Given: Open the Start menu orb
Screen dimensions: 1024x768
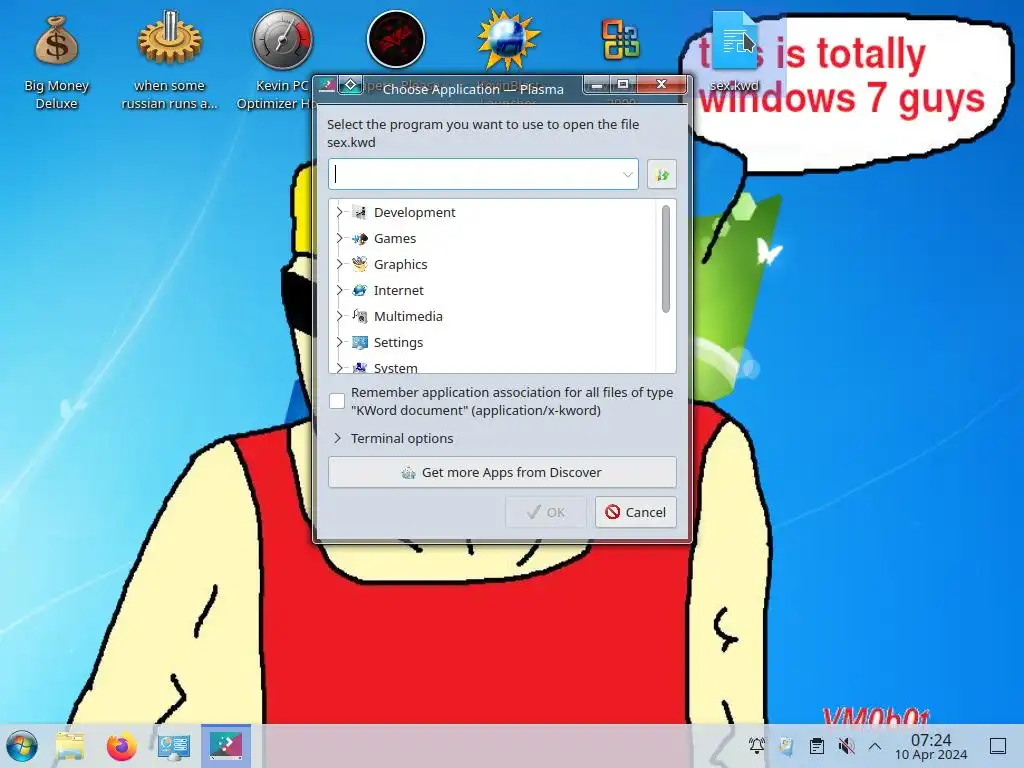Looking at the screenshot, I should click(22, 746).
